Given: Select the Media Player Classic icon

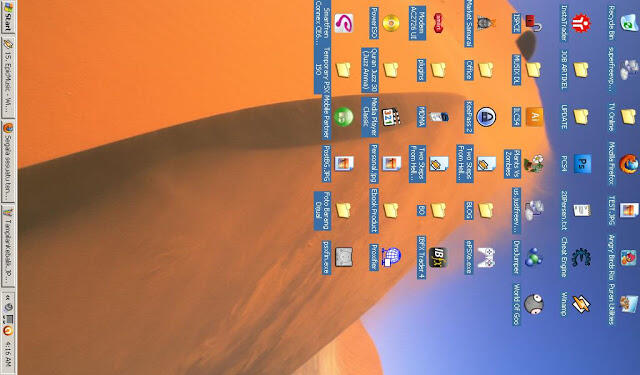Looking at the screenshot, I should (x=391, y=117).
